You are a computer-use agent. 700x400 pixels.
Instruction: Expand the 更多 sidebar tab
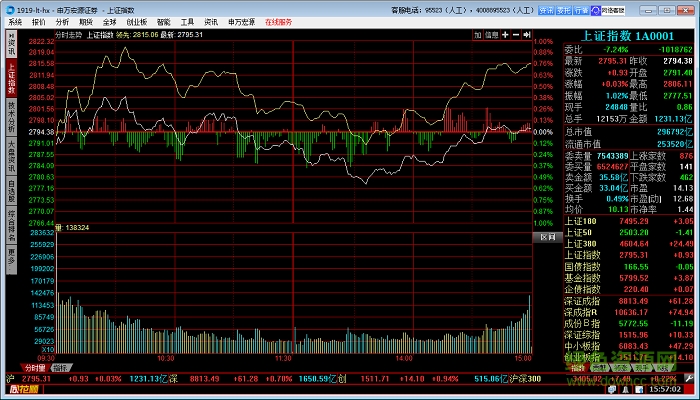[11, 260]
